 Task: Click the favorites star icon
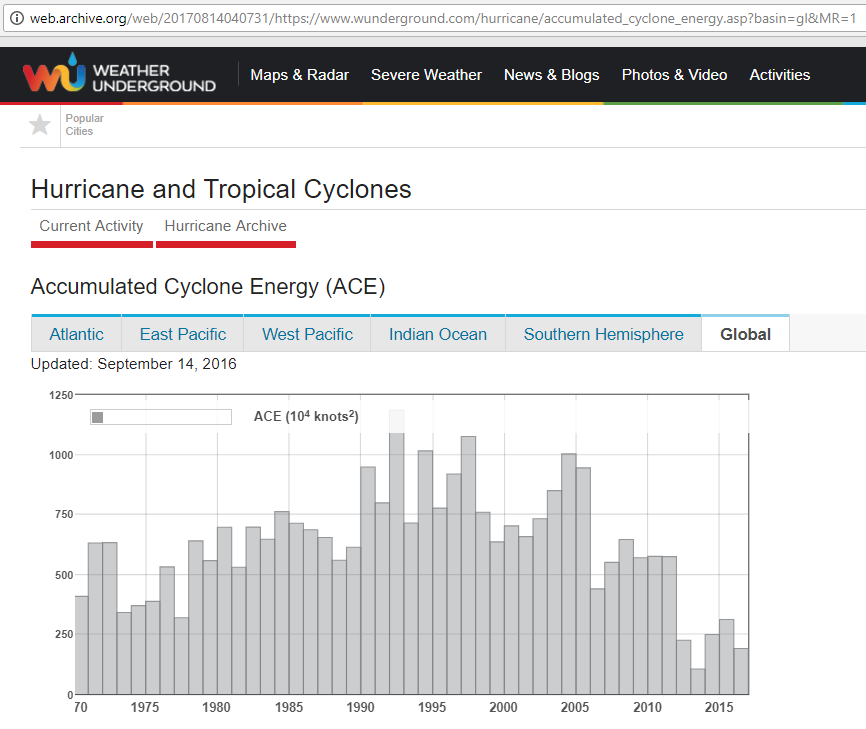(39, 125)
